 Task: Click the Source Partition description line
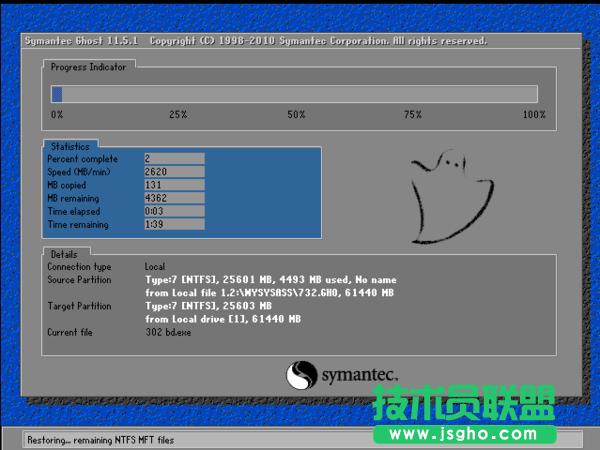tap(270, 280)
